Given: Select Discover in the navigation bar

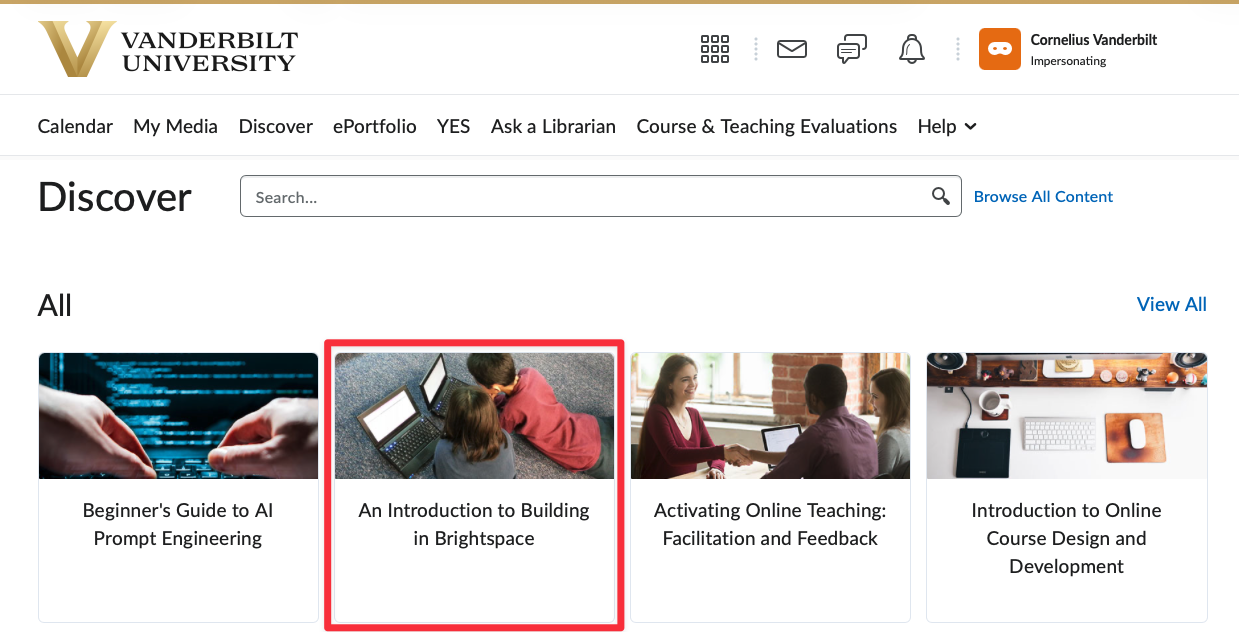Looking at the screenshot, I should (275, 127).
